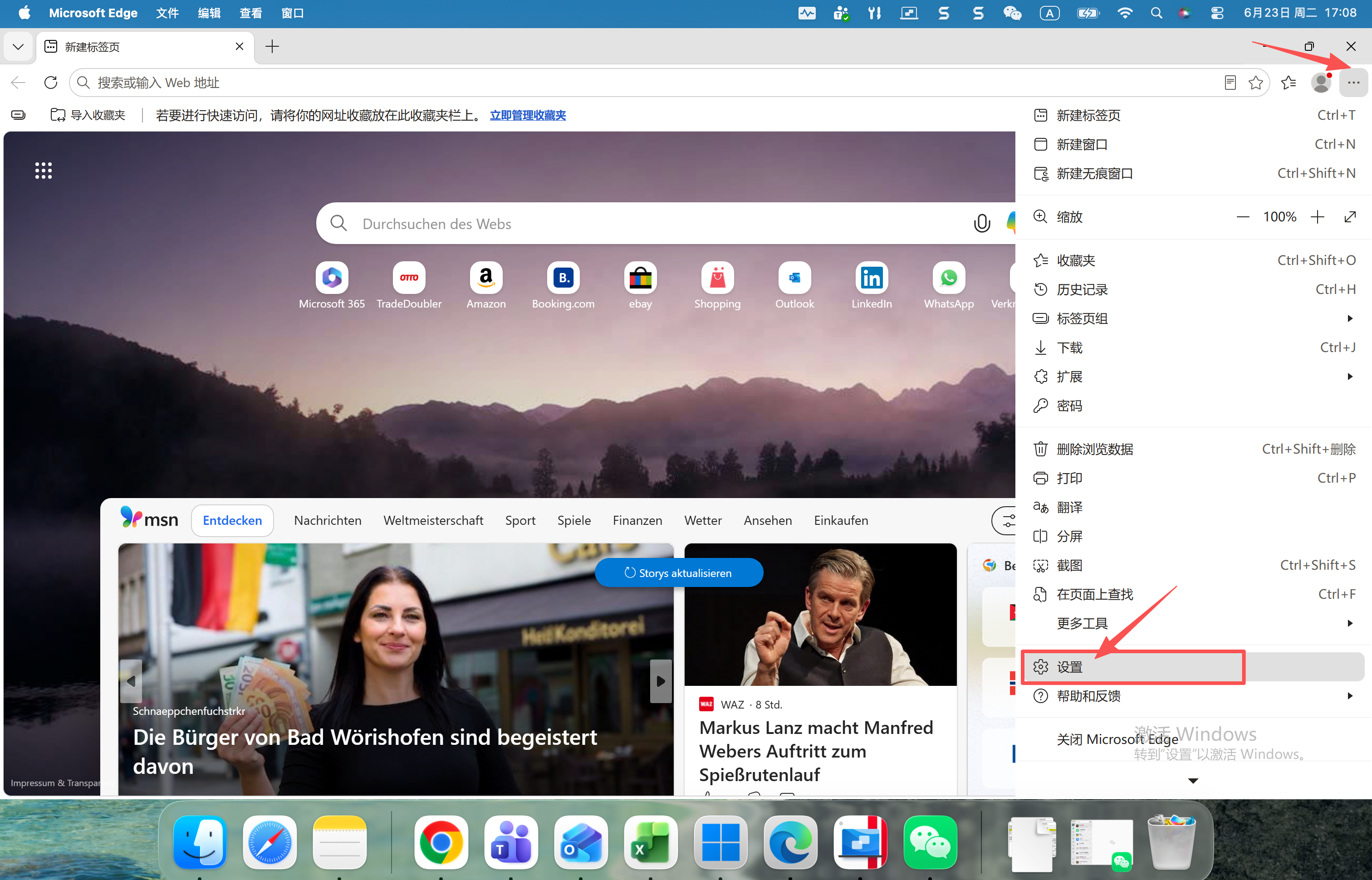Select the Entdecken tab

(232, 521)
